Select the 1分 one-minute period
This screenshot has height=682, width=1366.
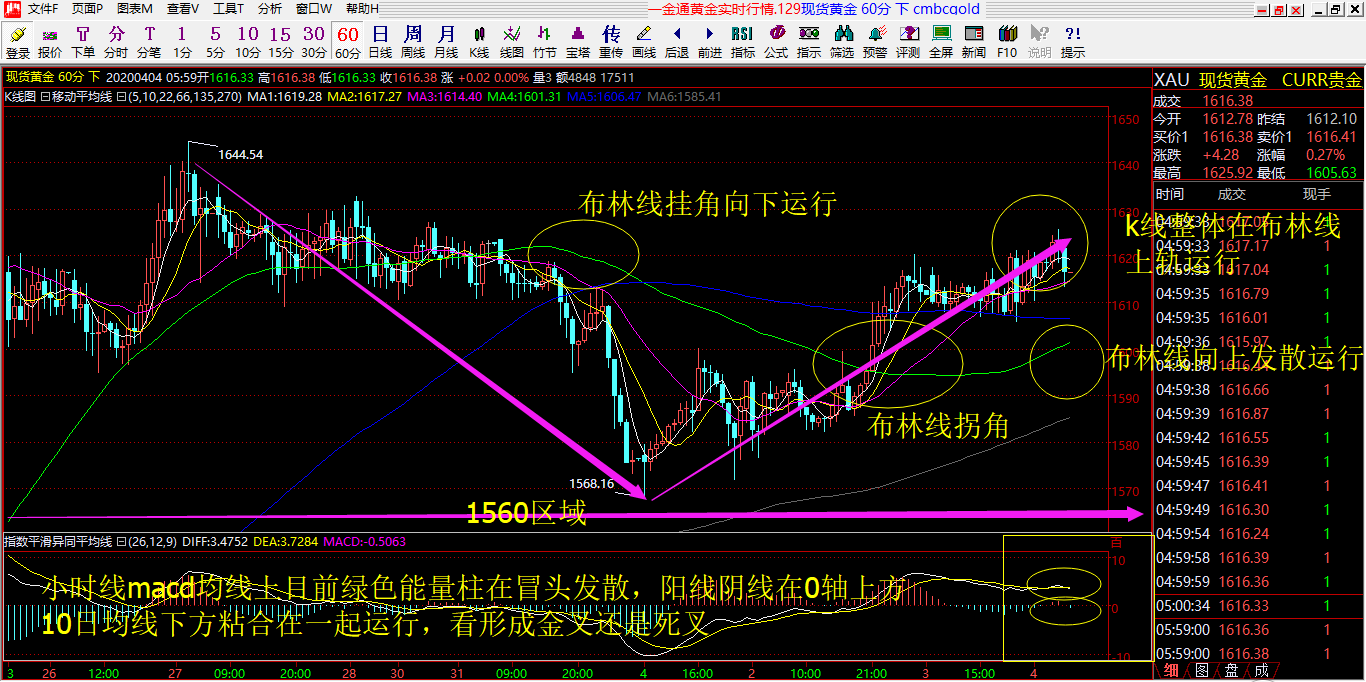click(x=182, y=42)
